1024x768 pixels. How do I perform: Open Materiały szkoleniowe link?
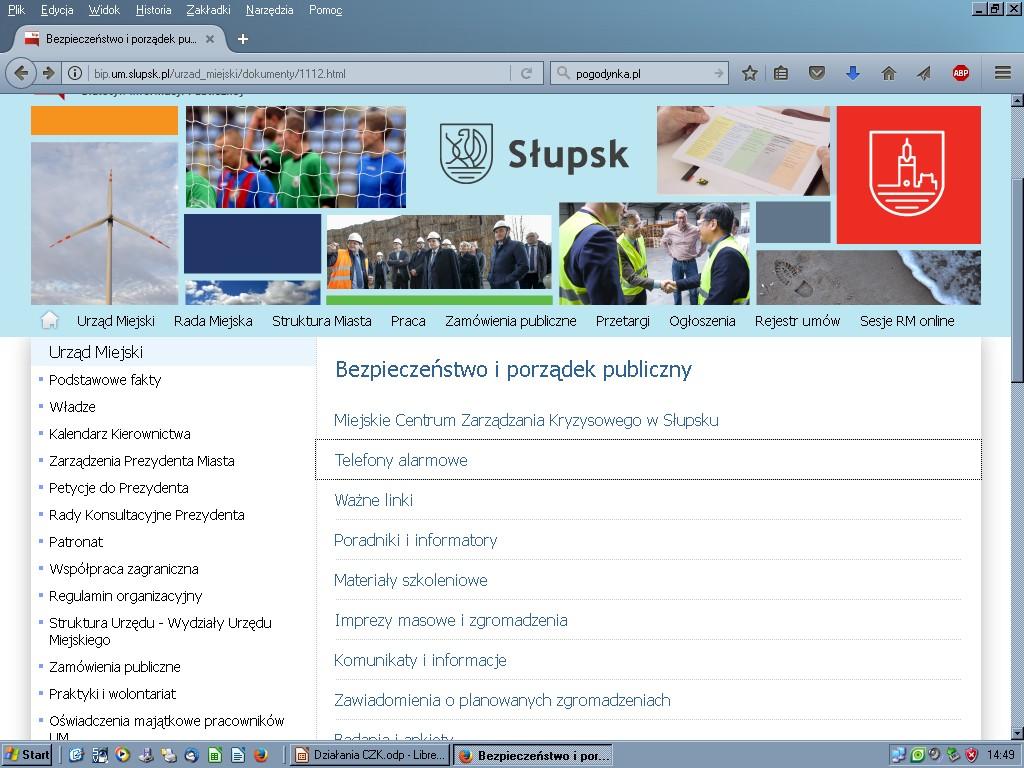pos(411,580)
